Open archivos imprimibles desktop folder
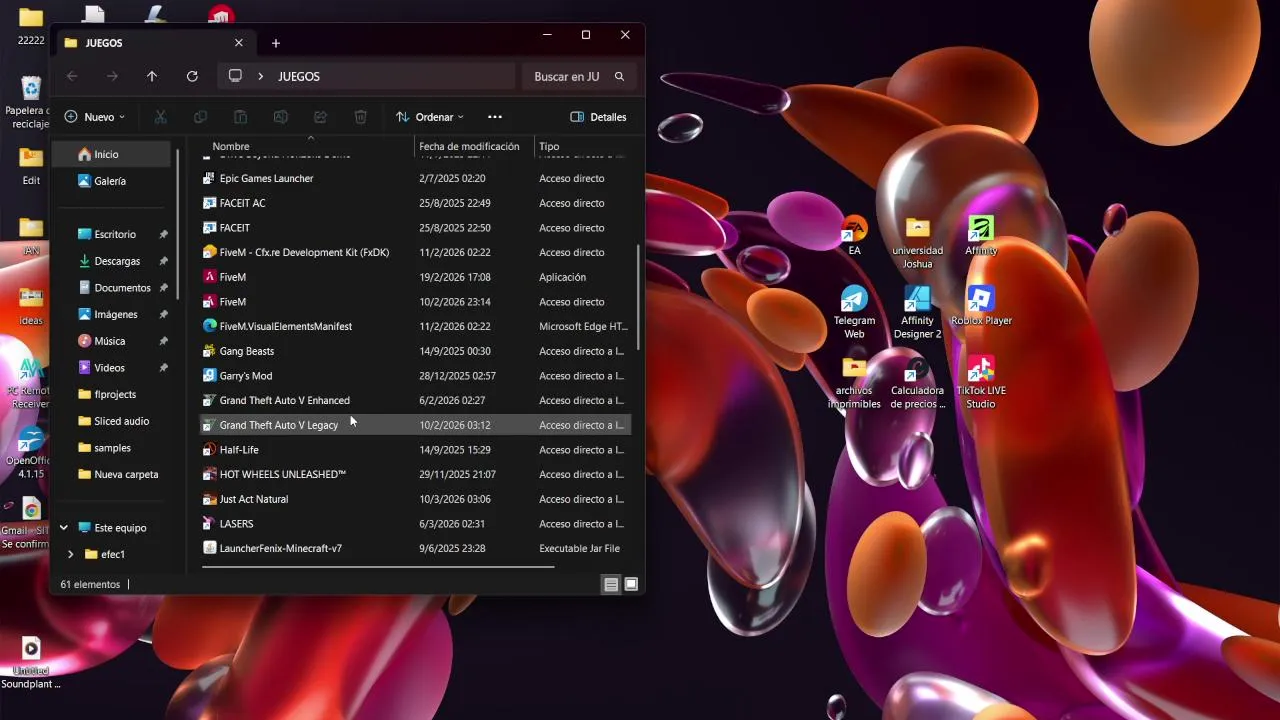The image size is (1280, 720). point(854,382)
